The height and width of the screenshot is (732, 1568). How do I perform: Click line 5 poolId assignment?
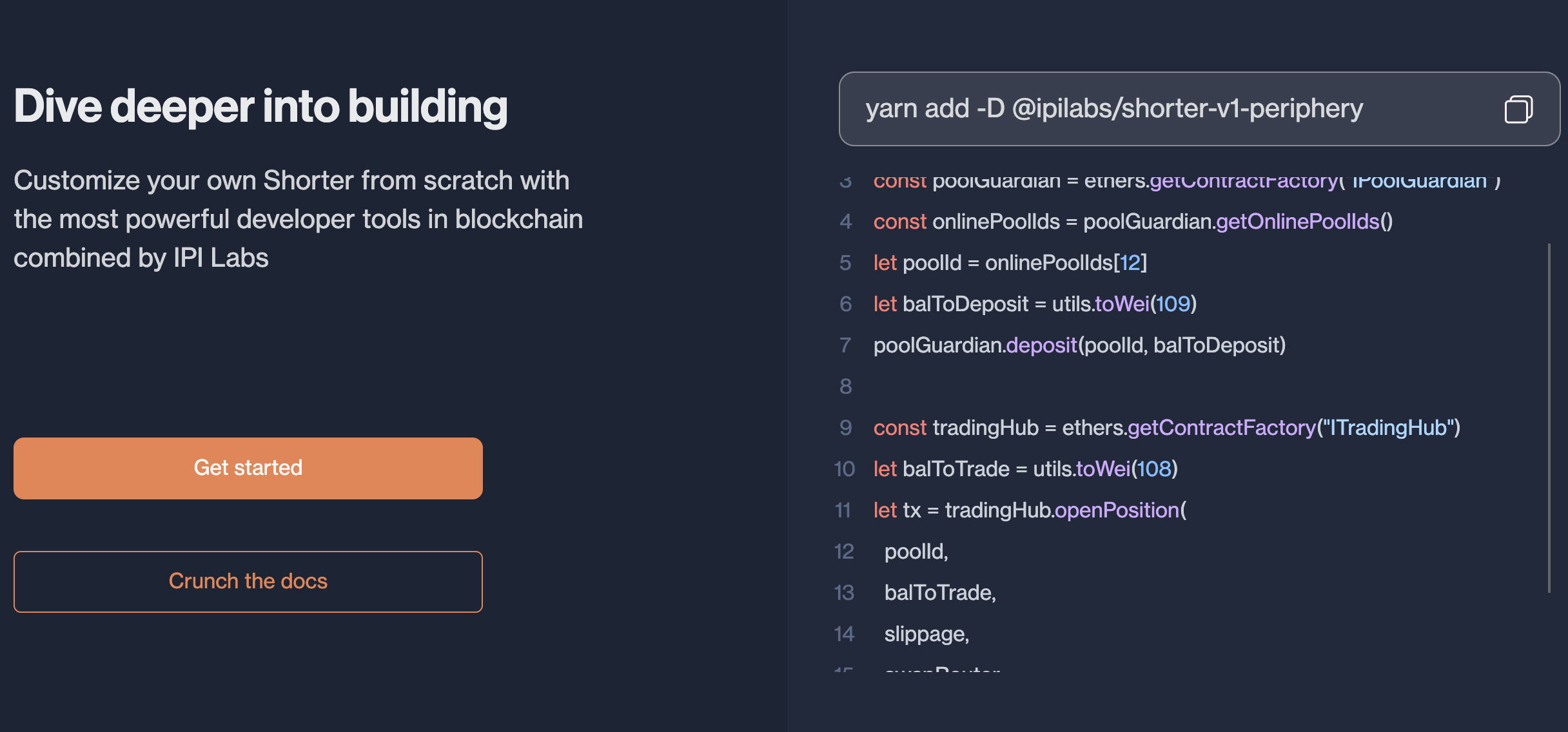tap(1010, 263)
